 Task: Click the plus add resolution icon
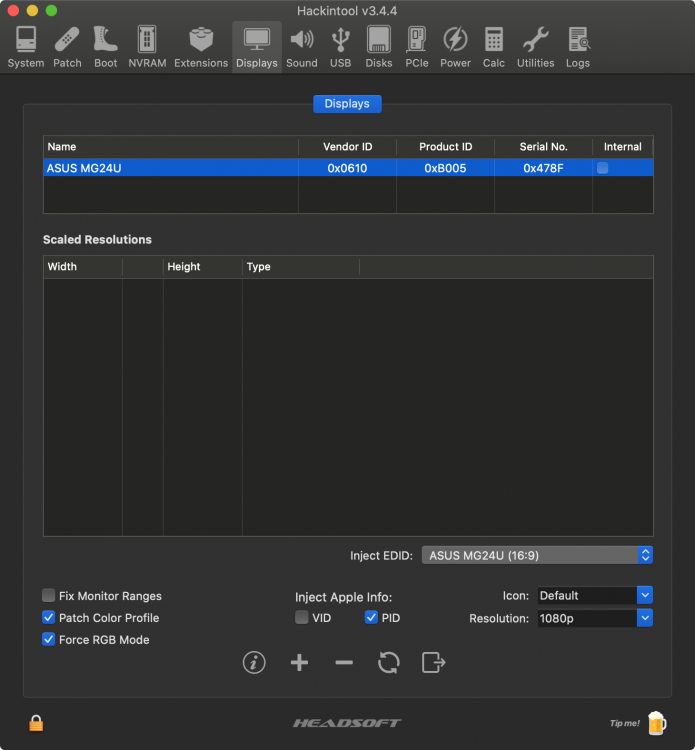(299, 662)
